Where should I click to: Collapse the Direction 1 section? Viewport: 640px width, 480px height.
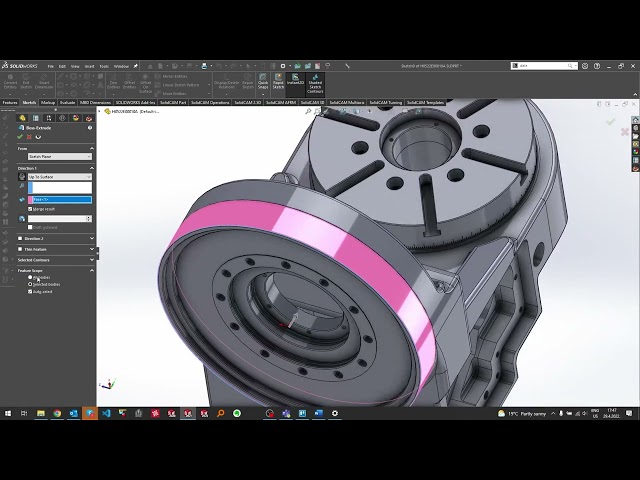pos(92,168)
